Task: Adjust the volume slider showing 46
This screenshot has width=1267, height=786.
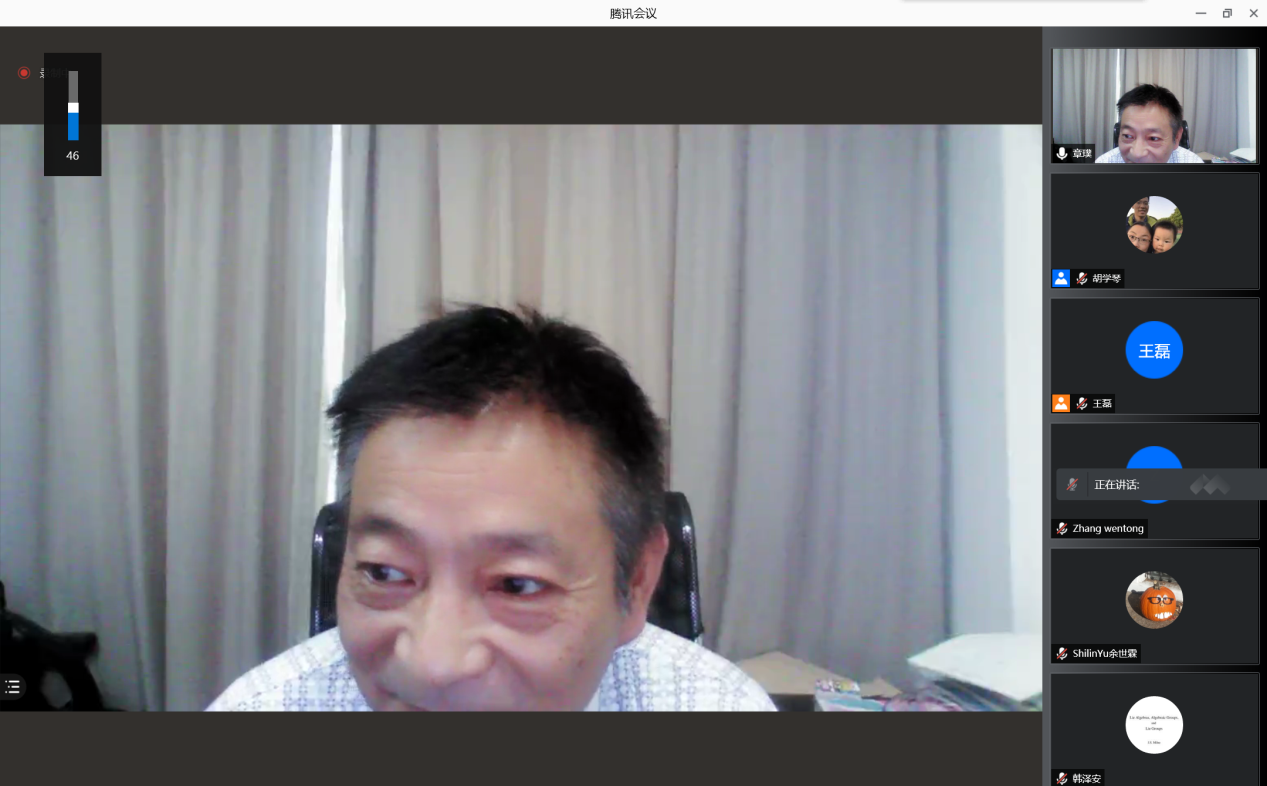Action: 73,107
